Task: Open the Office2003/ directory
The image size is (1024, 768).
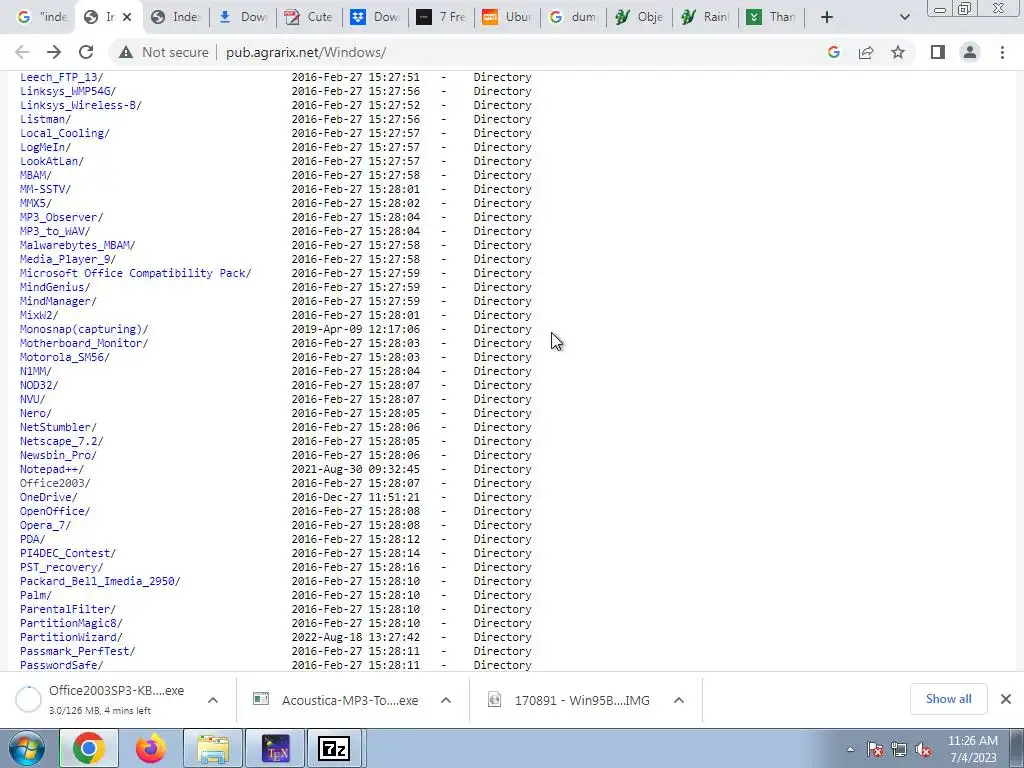Action: pos(55,483)
